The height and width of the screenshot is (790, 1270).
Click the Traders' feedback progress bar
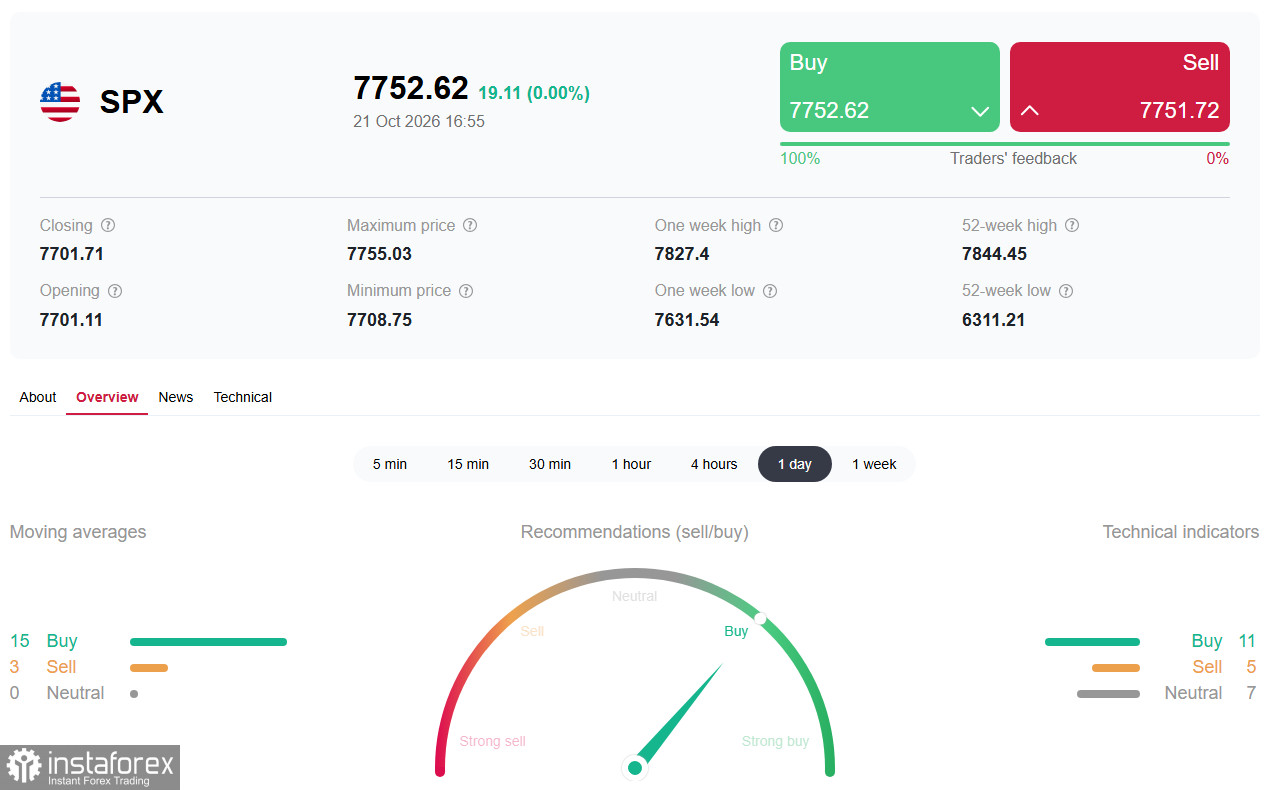click(1005, 144)
